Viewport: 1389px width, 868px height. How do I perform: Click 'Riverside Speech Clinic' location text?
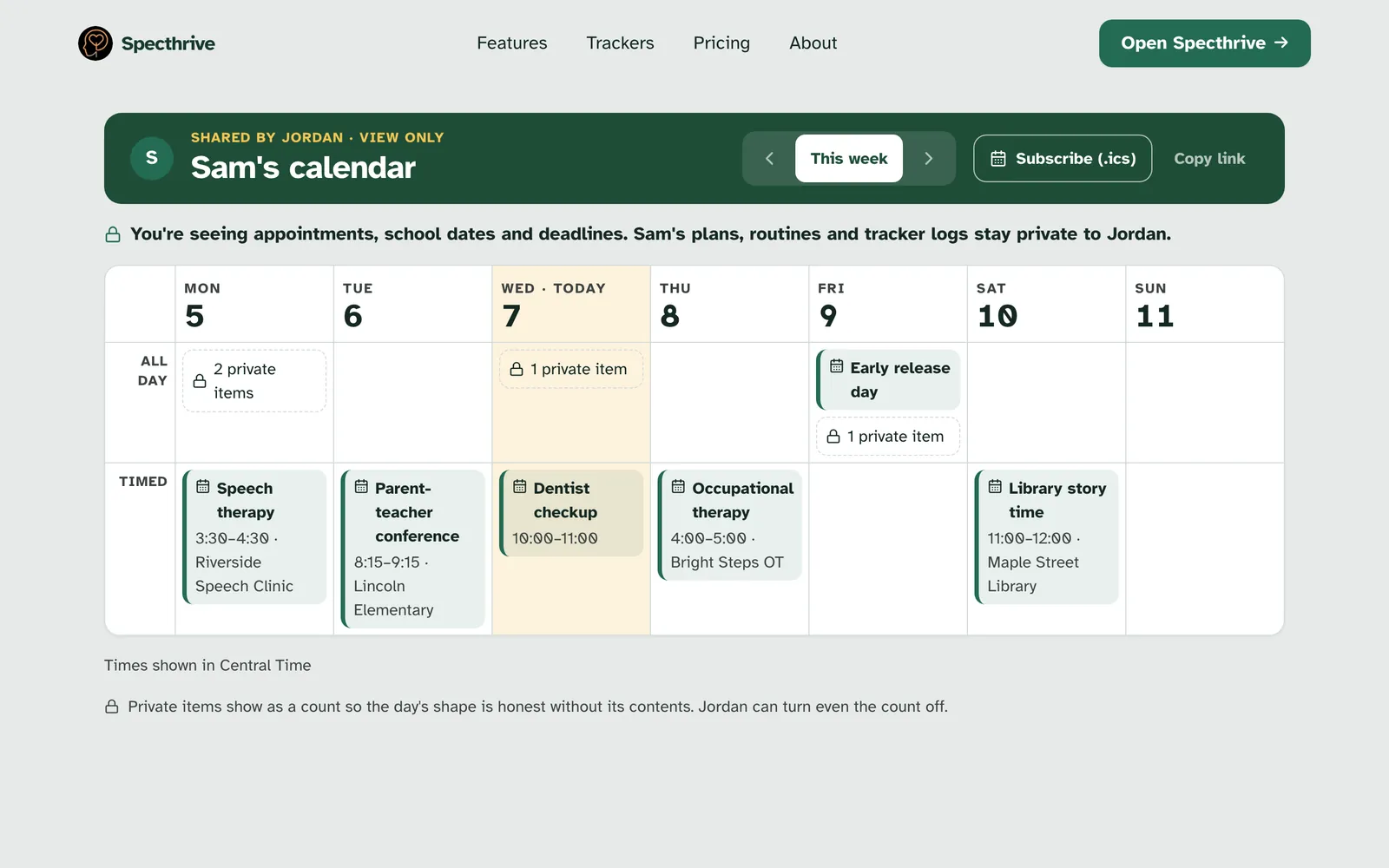coord(244,575)
